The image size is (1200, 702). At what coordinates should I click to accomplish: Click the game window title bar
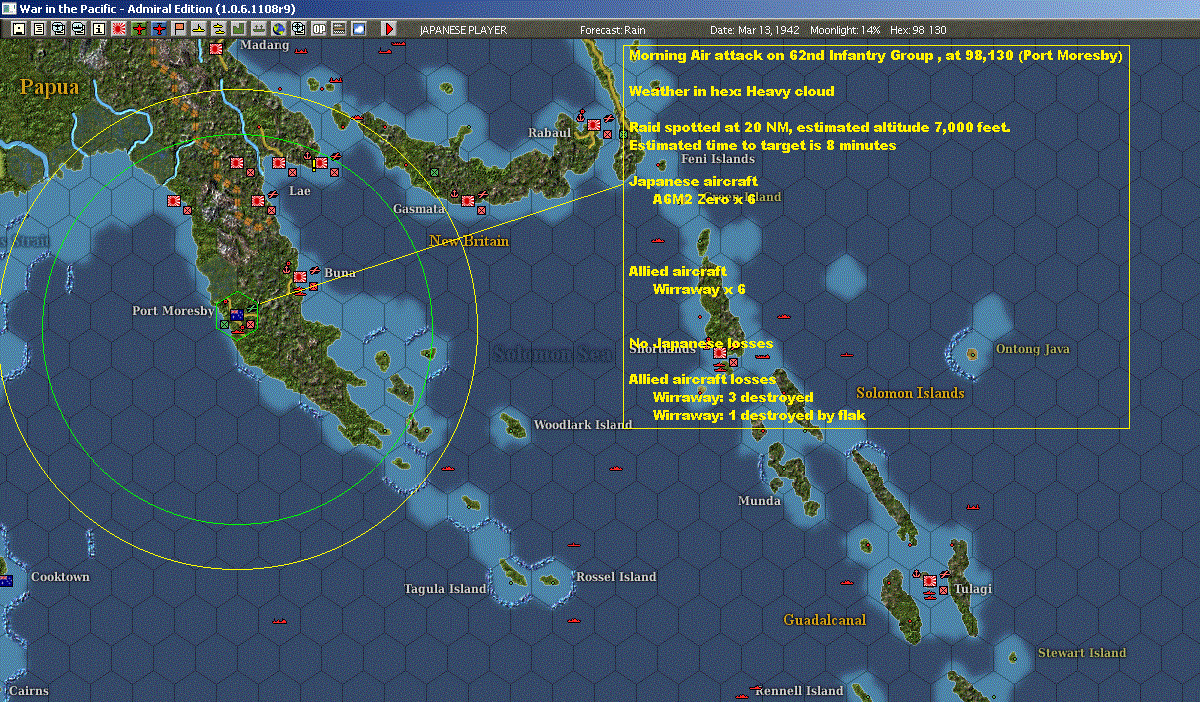click(600, 8)
